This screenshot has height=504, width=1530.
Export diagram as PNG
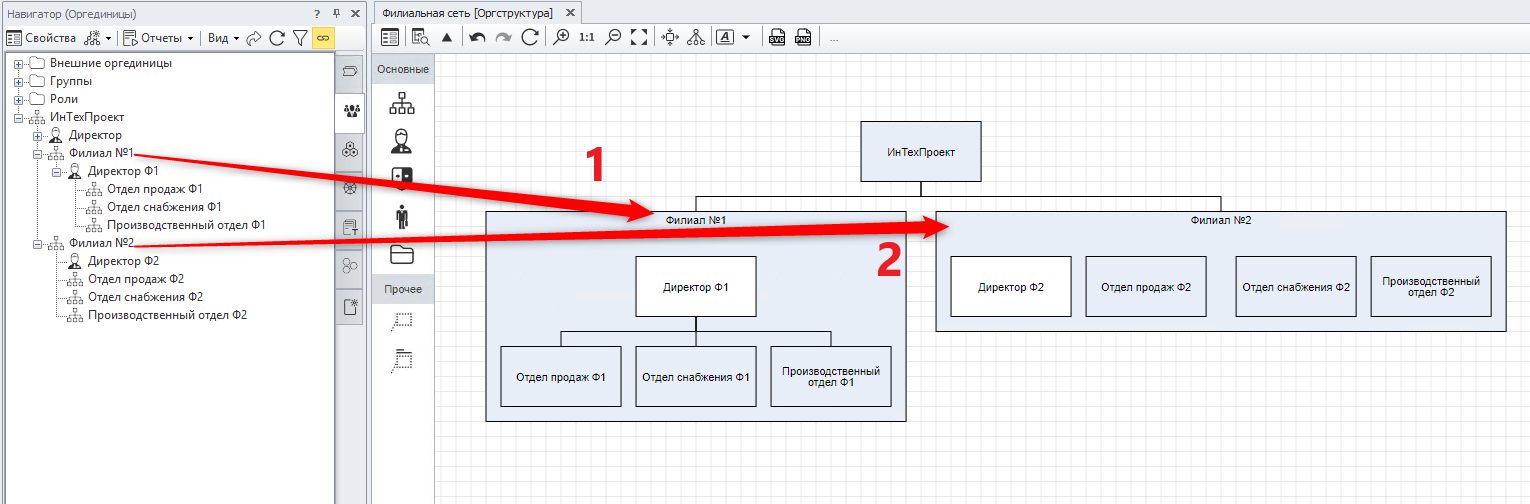803,37
